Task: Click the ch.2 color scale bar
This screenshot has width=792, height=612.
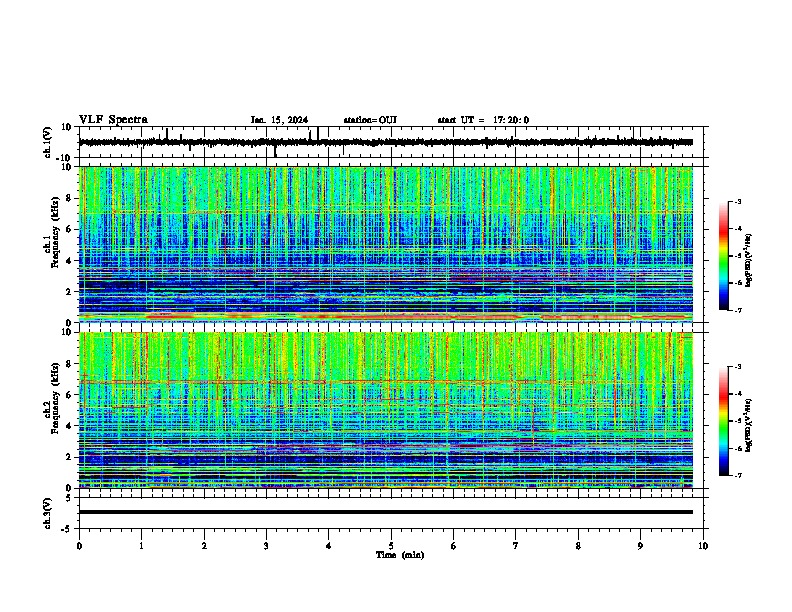Action: point(723,421)
